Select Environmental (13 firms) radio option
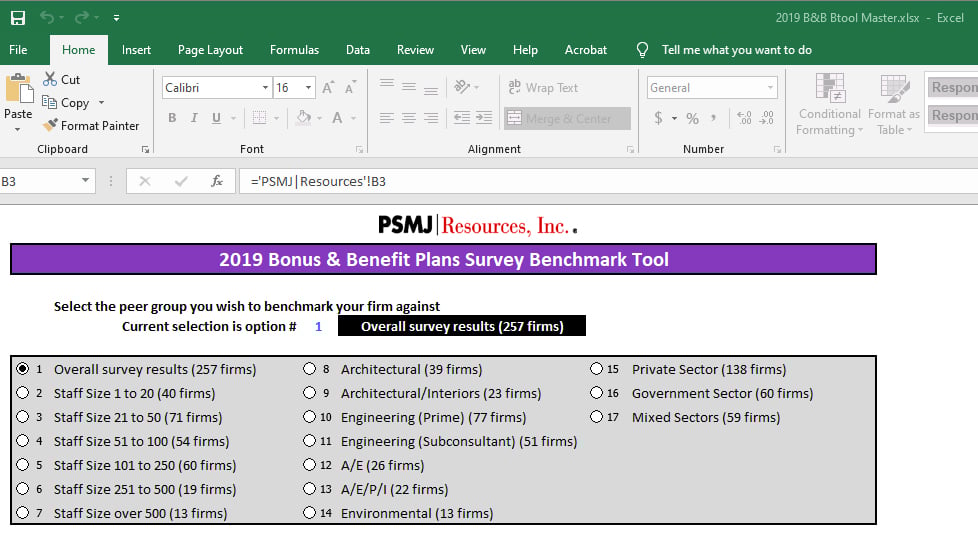 [309, 512]
